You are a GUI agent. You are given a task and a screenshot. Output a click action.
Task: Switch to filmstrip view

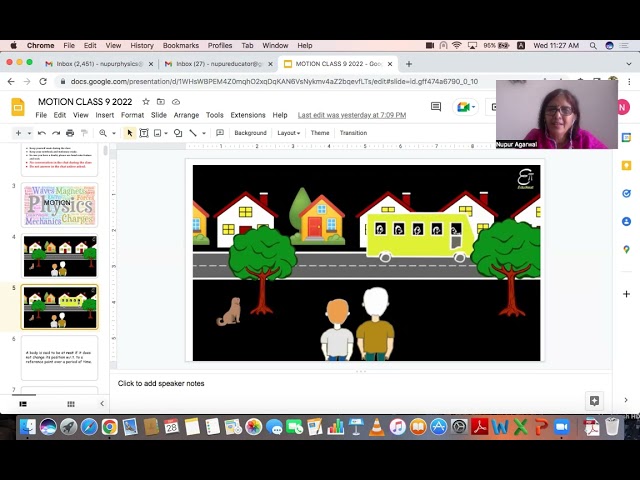pos(23,404)
